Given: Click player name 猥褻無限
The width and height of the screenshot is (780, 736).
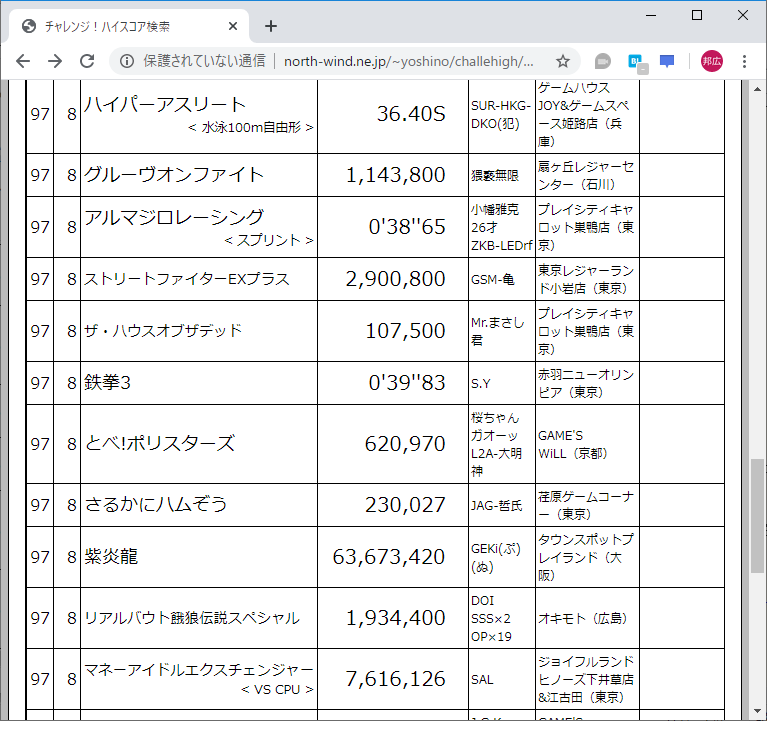Looking at the screenshot, I should (495, 176).
